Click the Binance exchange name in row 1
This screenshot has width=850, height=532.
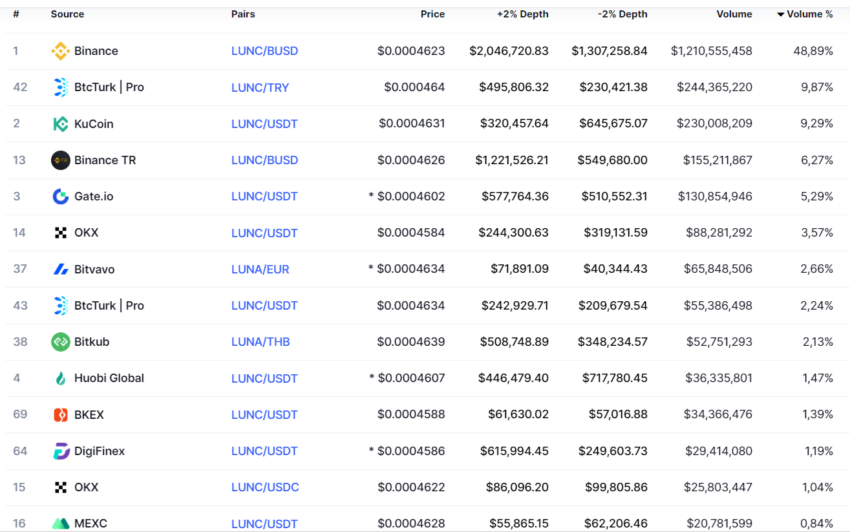click(96, 51)
